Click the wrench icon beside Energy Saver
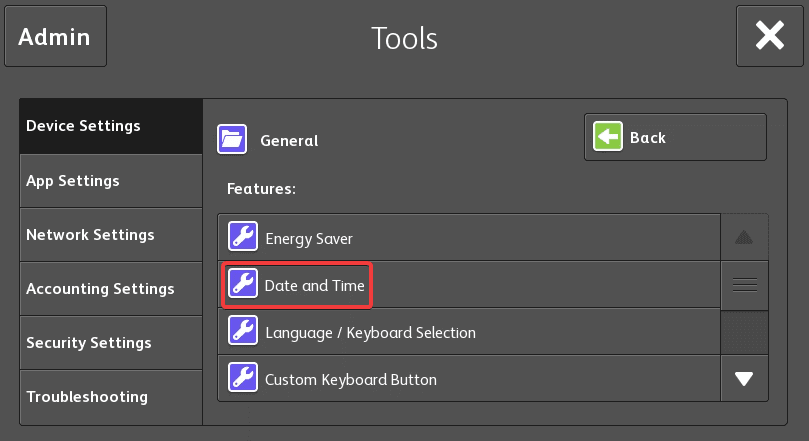 [x=243, y=238]
